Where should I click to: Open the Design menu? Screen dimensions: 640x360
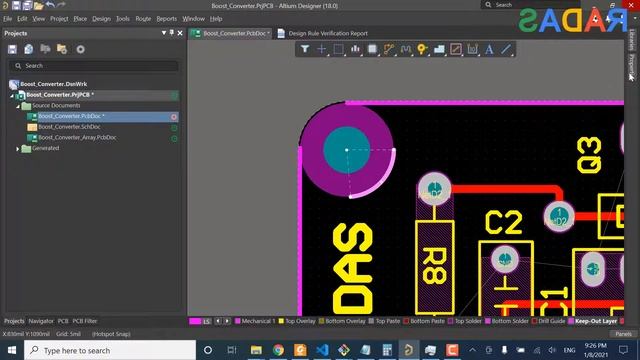[x=101, y=19]
